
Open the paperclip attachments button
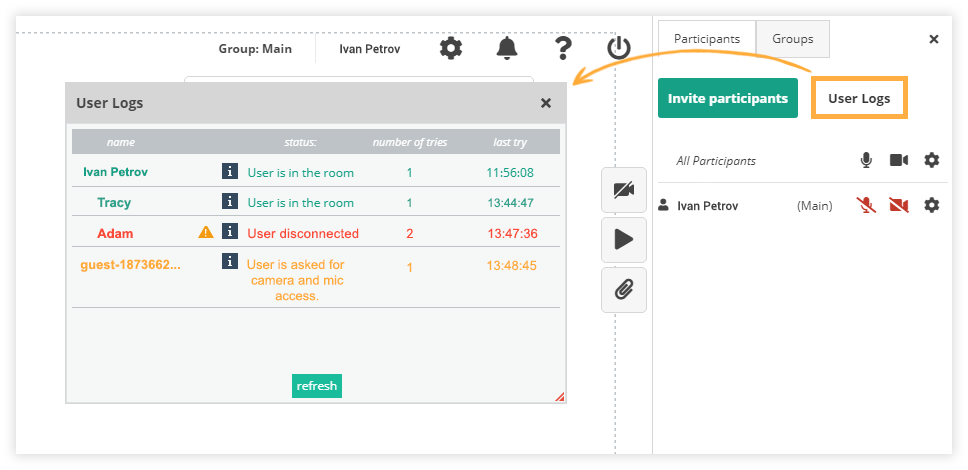point(624,290)
